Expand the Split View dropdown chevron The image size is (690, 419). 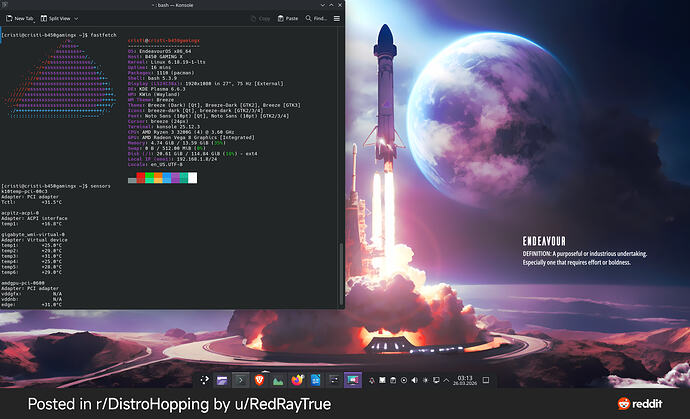pos(76,18)
